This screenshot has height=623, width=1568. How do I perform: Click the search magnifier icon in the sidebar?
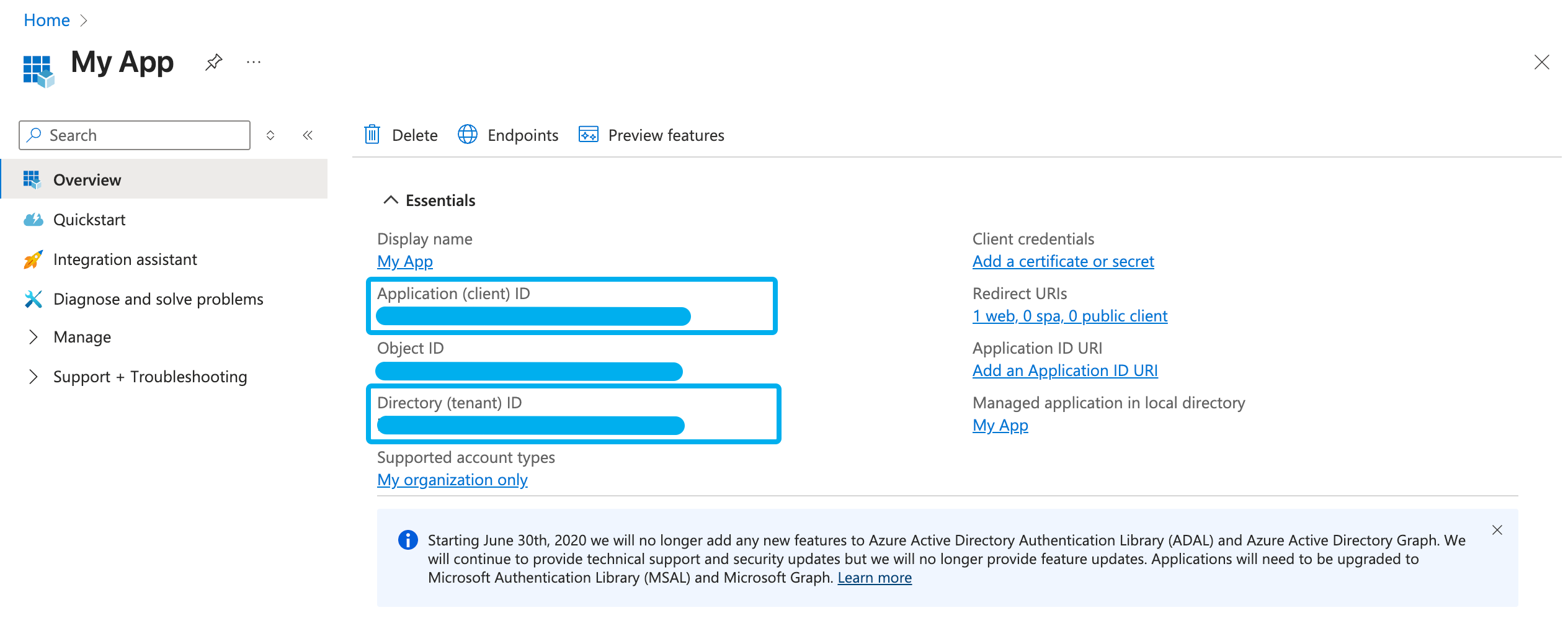click(x=35, y=135)
